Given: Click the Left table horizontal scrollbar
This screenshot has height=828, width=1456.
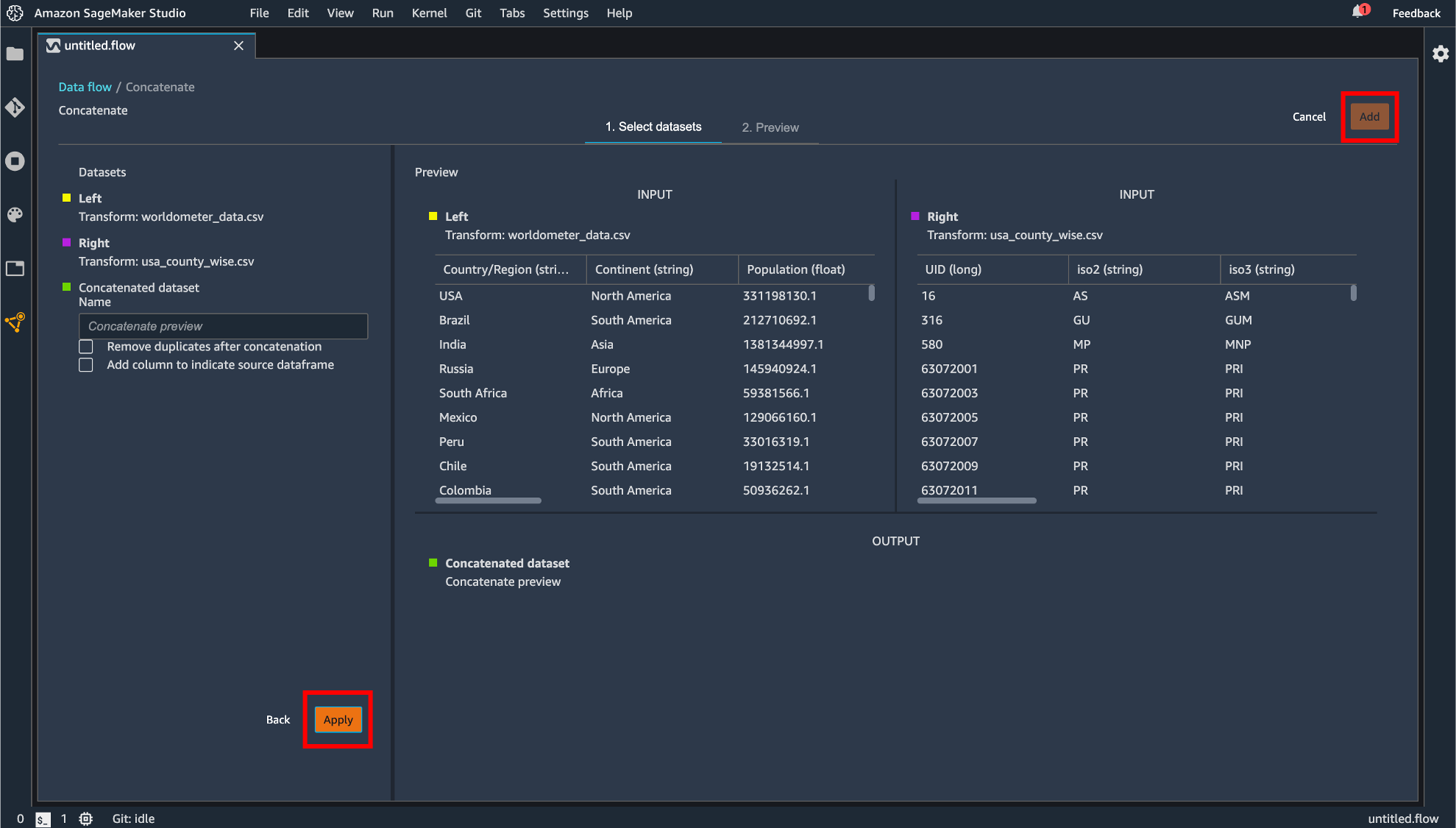Looking at the screenshot, I should click(488, 500).
